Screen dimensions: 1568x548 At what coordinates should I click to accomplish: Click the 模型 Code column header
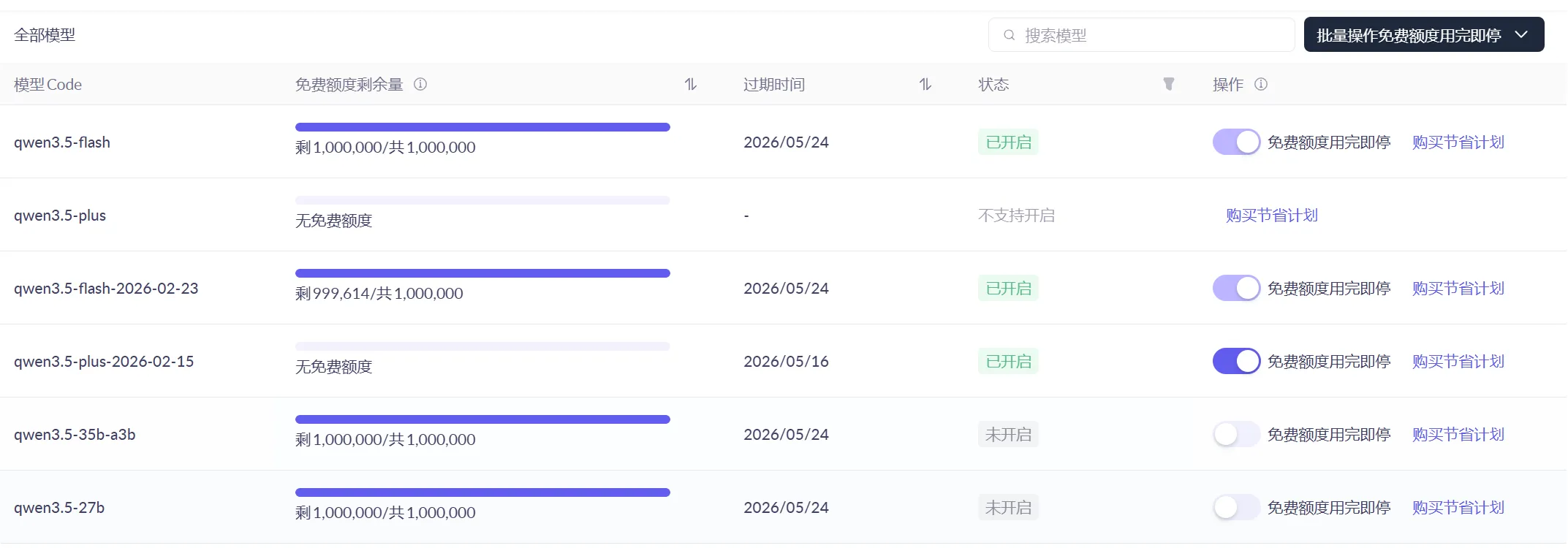pyautogui.click(x=48, y=84)
